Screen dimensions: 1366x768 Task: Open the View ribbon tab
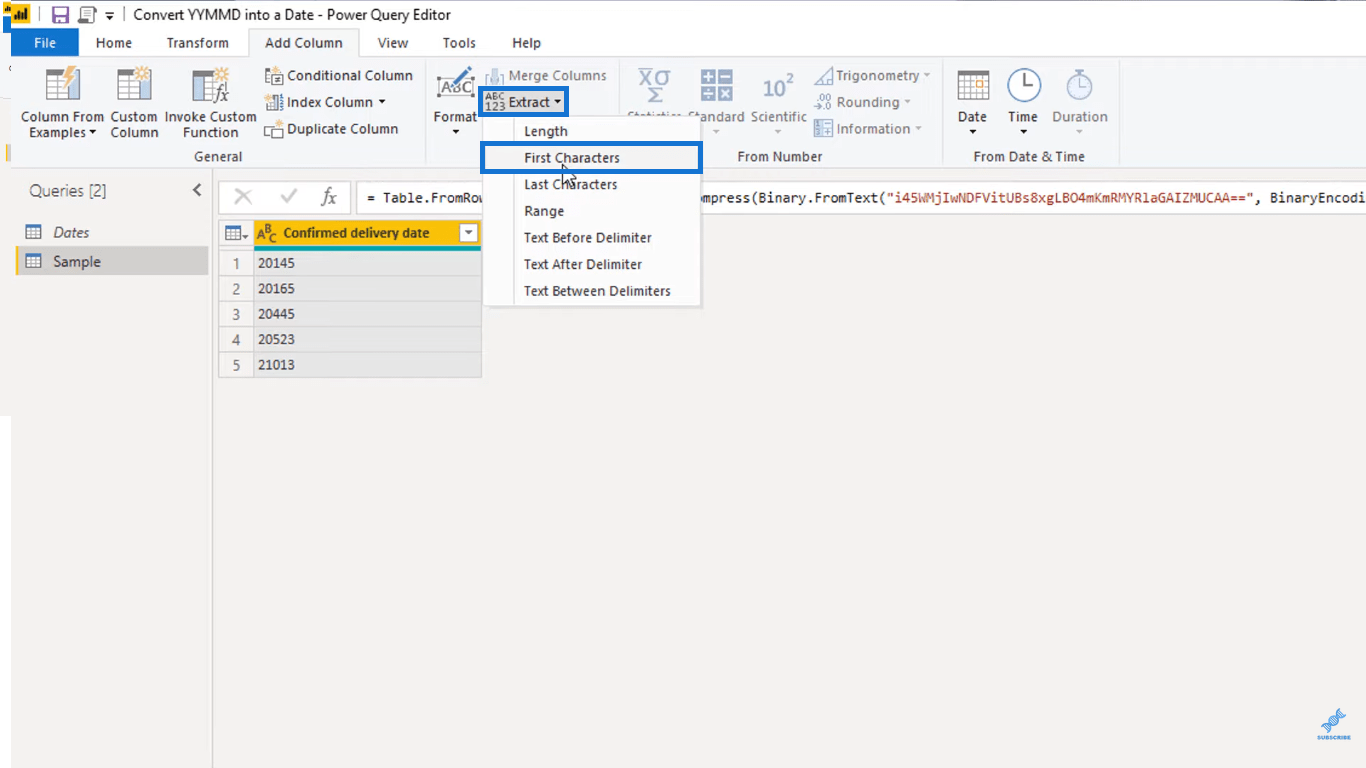[x=393, y=43]
